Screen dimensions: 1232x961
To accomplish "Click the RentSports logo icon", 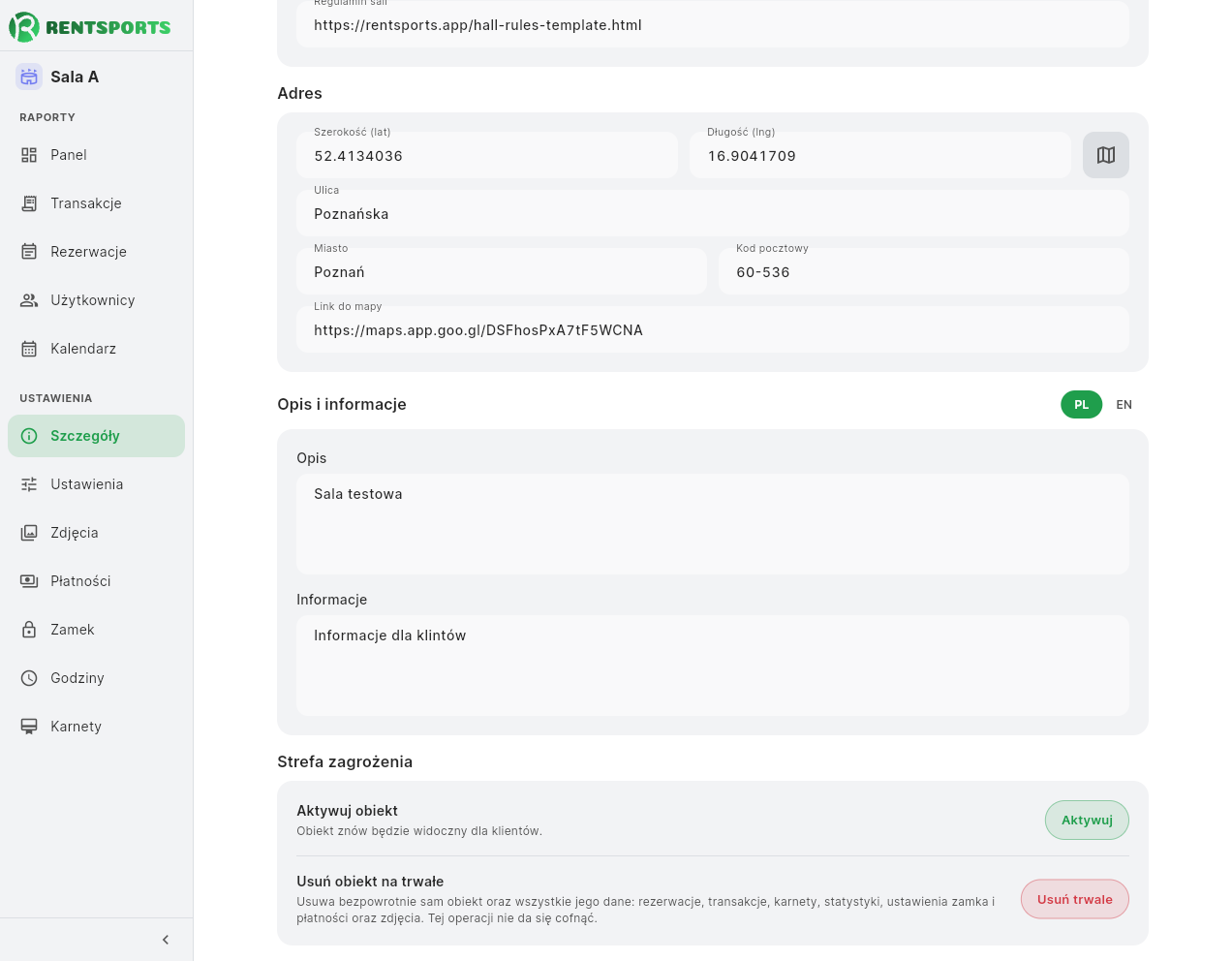I will click(24, 27).
